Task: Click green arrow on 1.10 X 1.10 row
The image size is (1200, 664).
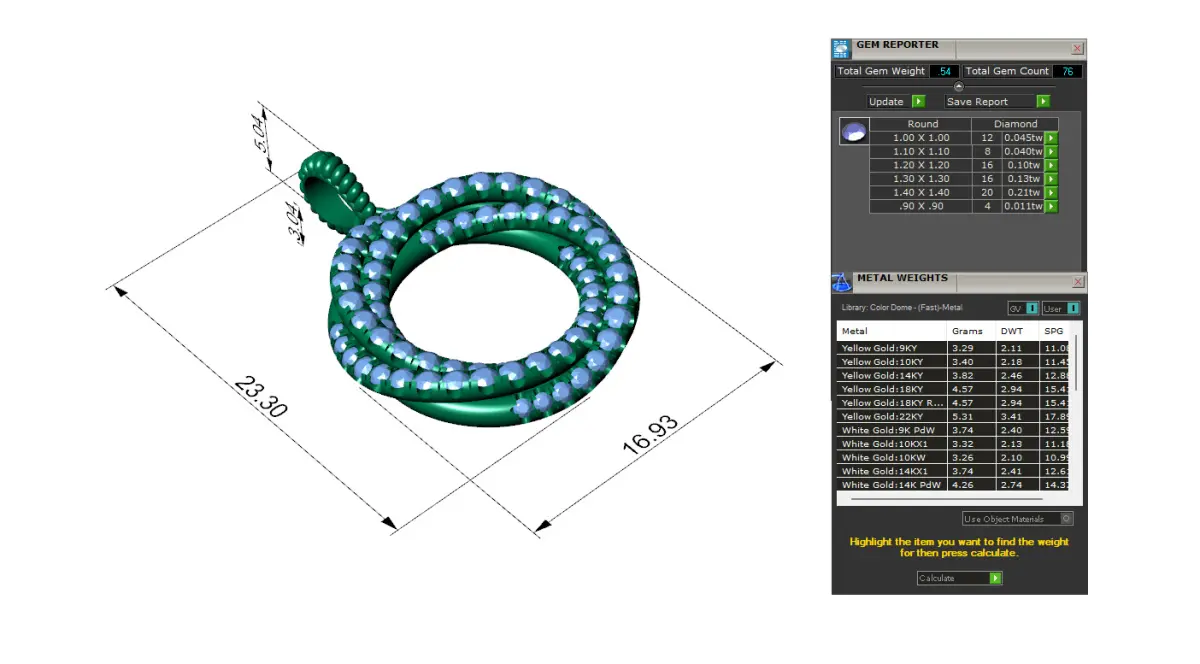Action: coord(1051,152)
